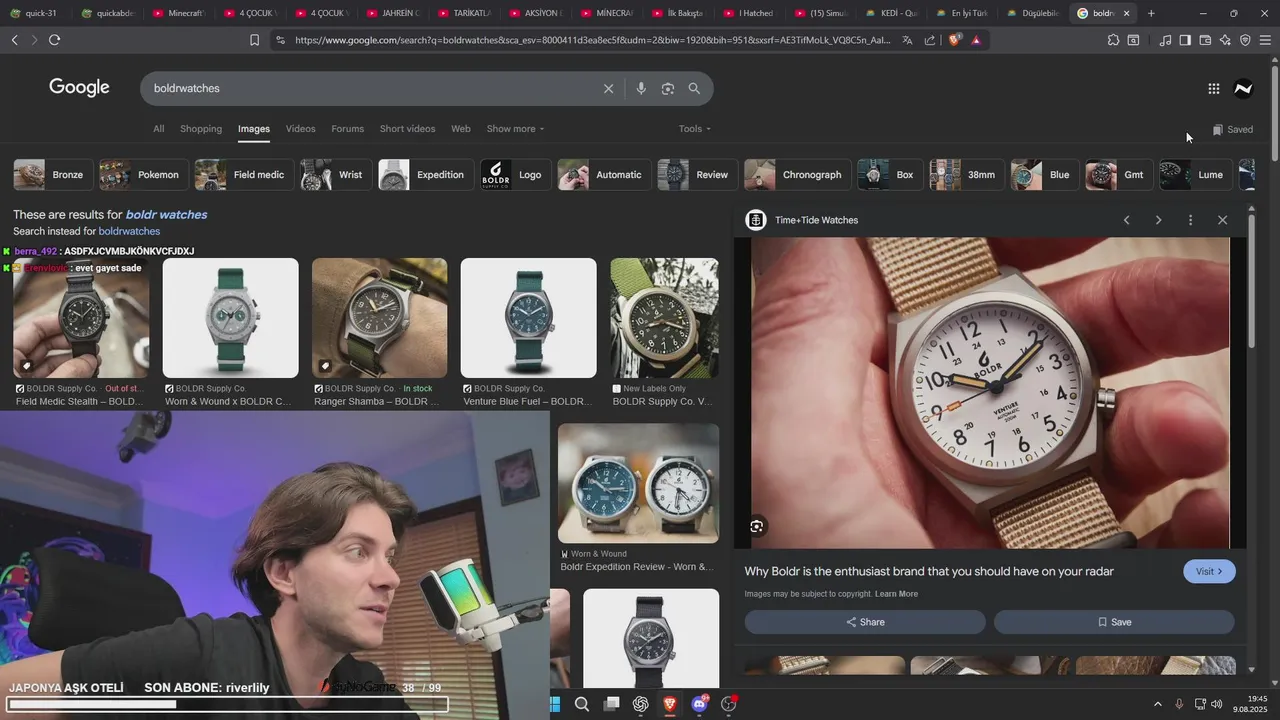Search instead for boldrwatches link
This screenshot has width=1280, height=720.
point(129,232)
